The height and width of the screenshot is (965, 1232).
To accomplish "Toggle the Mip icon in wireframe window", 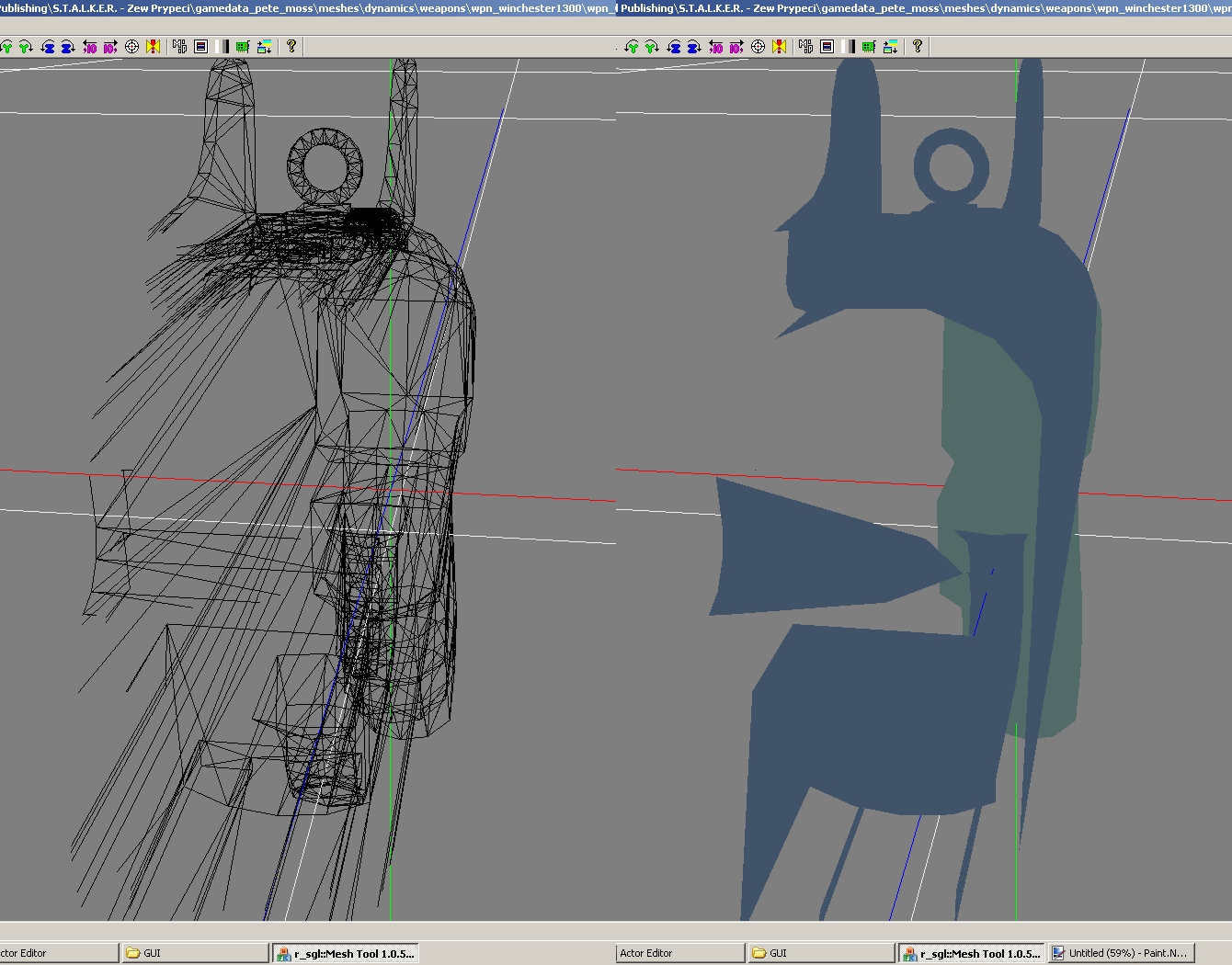I will point(179,47).
